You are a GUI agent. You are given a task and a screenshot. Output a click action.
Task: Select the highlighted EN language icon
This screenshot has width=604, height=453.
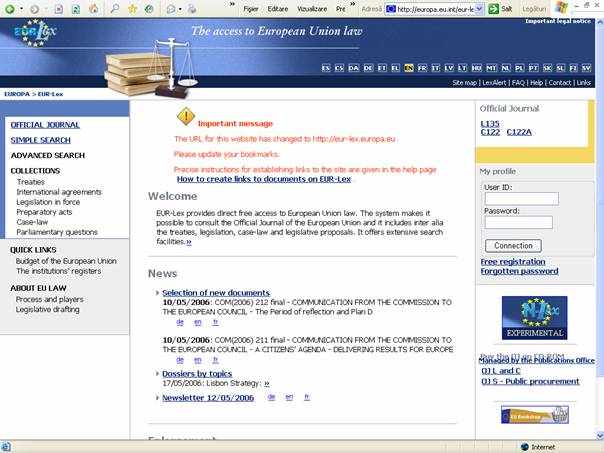point(409,68)
